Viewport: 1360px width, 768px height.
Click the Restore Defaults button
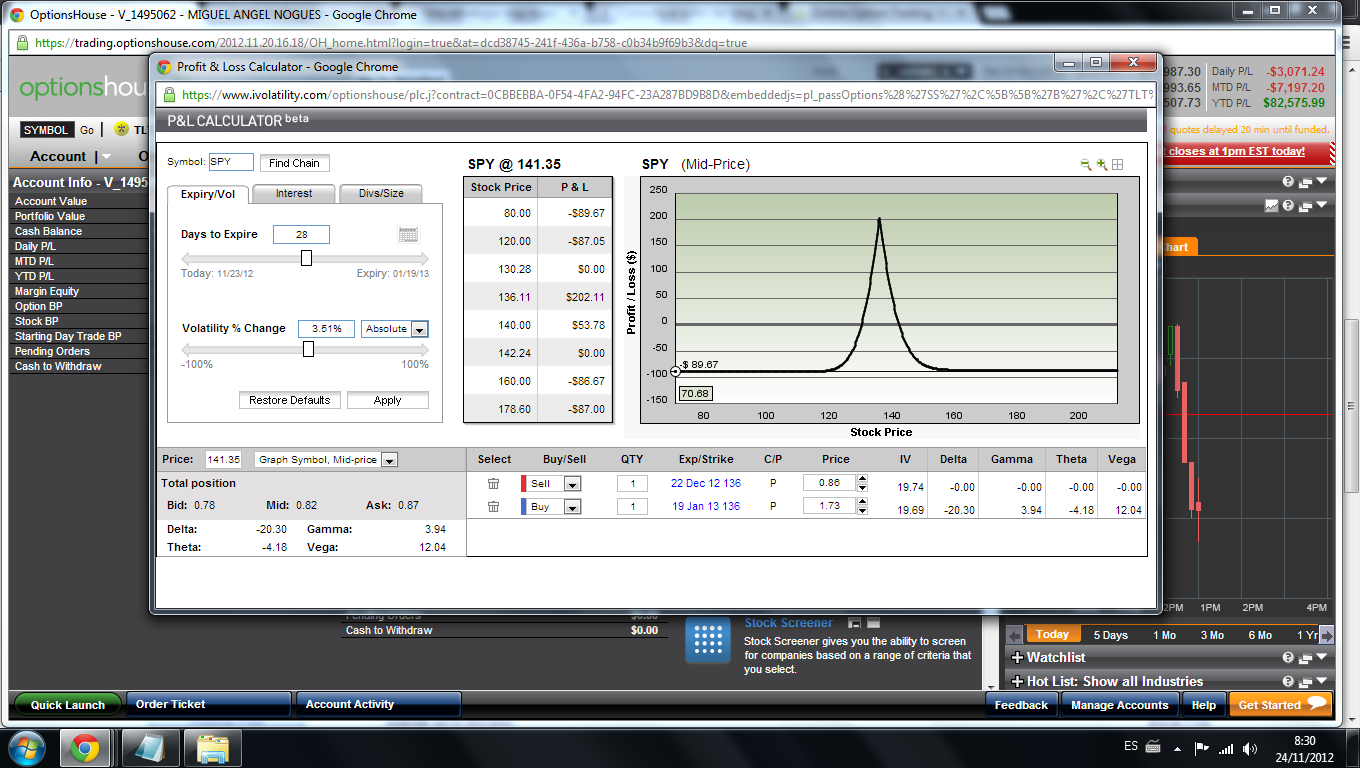[289, 400]
